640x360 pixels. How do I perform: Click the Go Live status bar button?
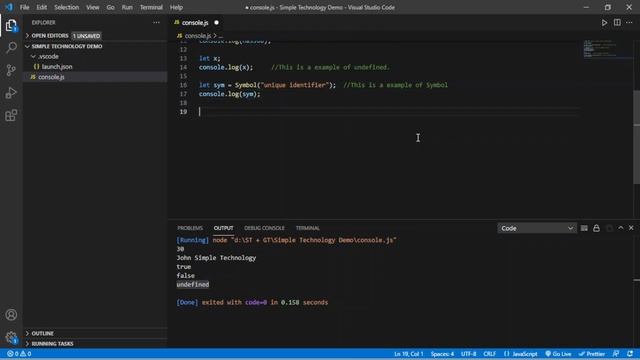coord(558,354)
